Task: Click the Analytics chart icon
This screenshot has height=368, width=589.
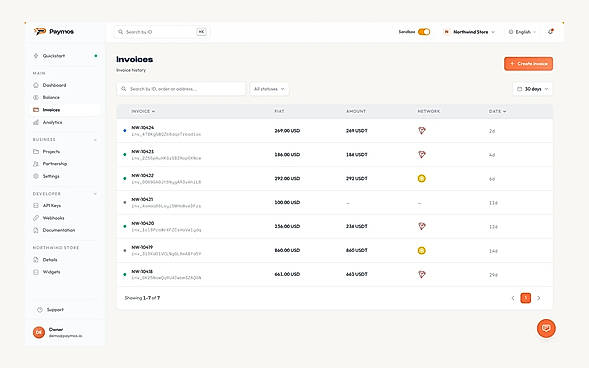Action: point(36,122)
